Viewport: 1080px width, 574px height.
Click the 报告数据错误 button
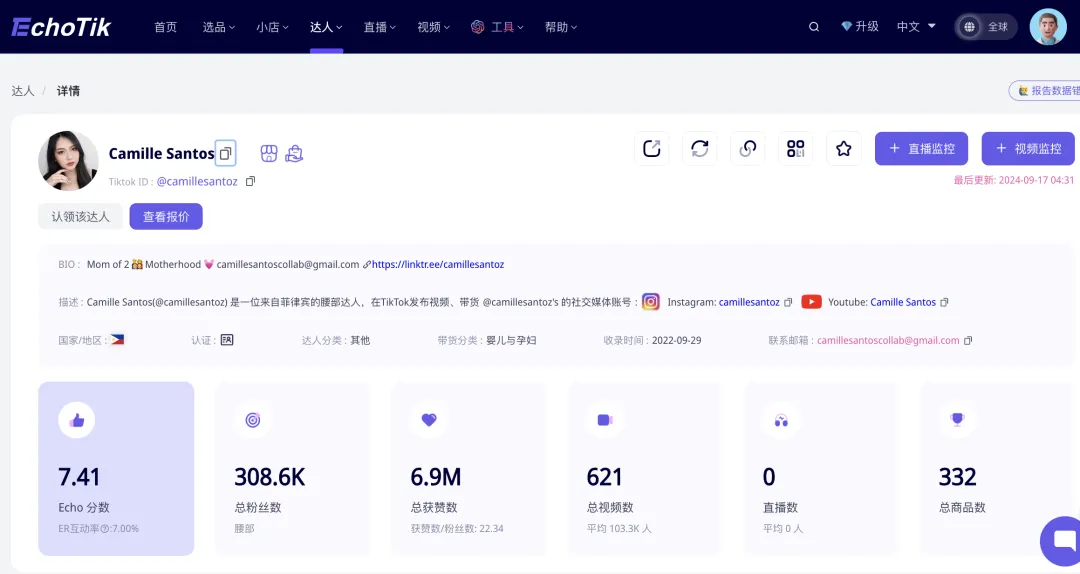click(x=1045, y=90)
